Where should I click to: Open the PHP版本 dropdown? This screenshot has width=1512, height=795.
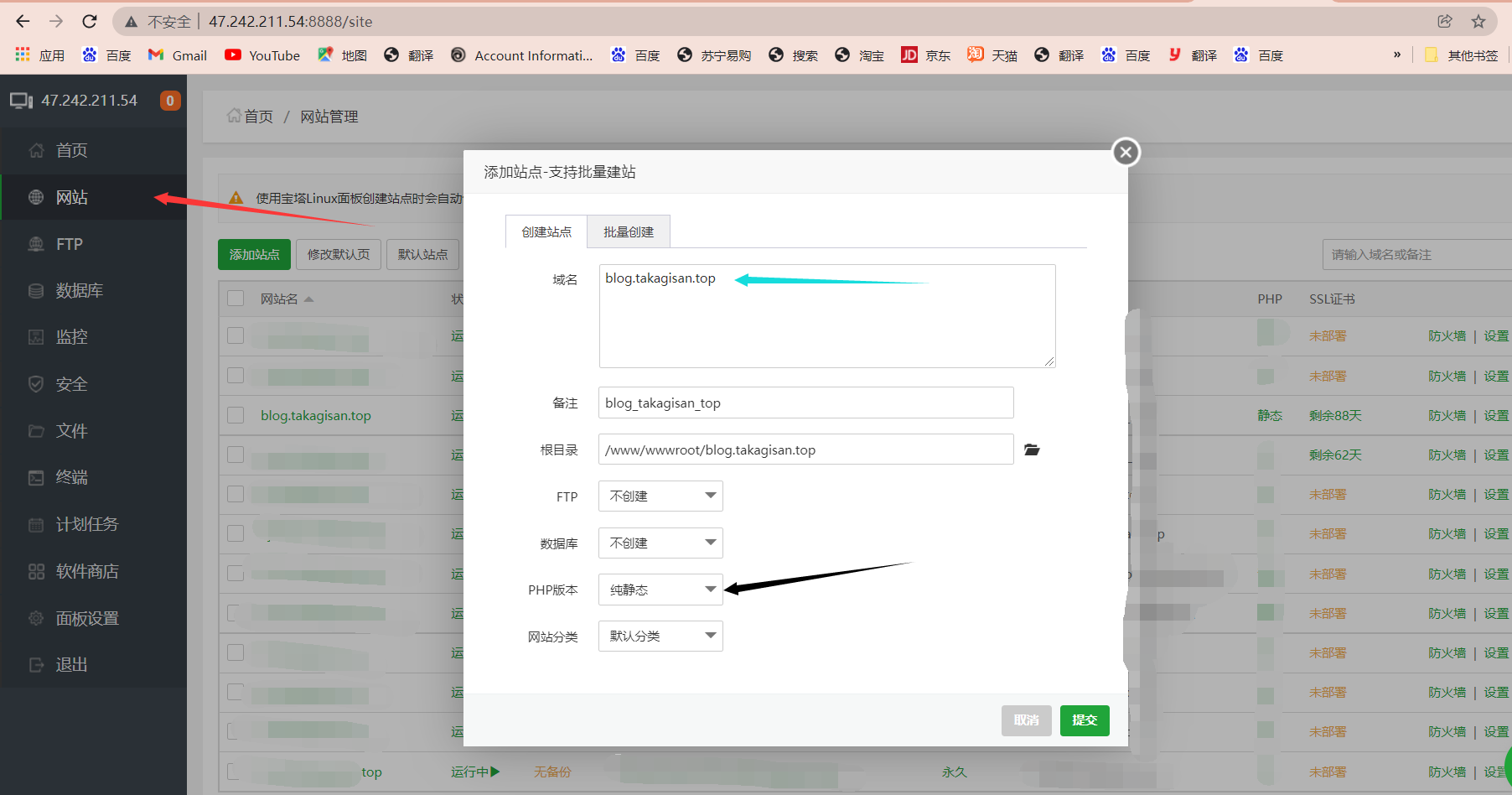(660, 590)
